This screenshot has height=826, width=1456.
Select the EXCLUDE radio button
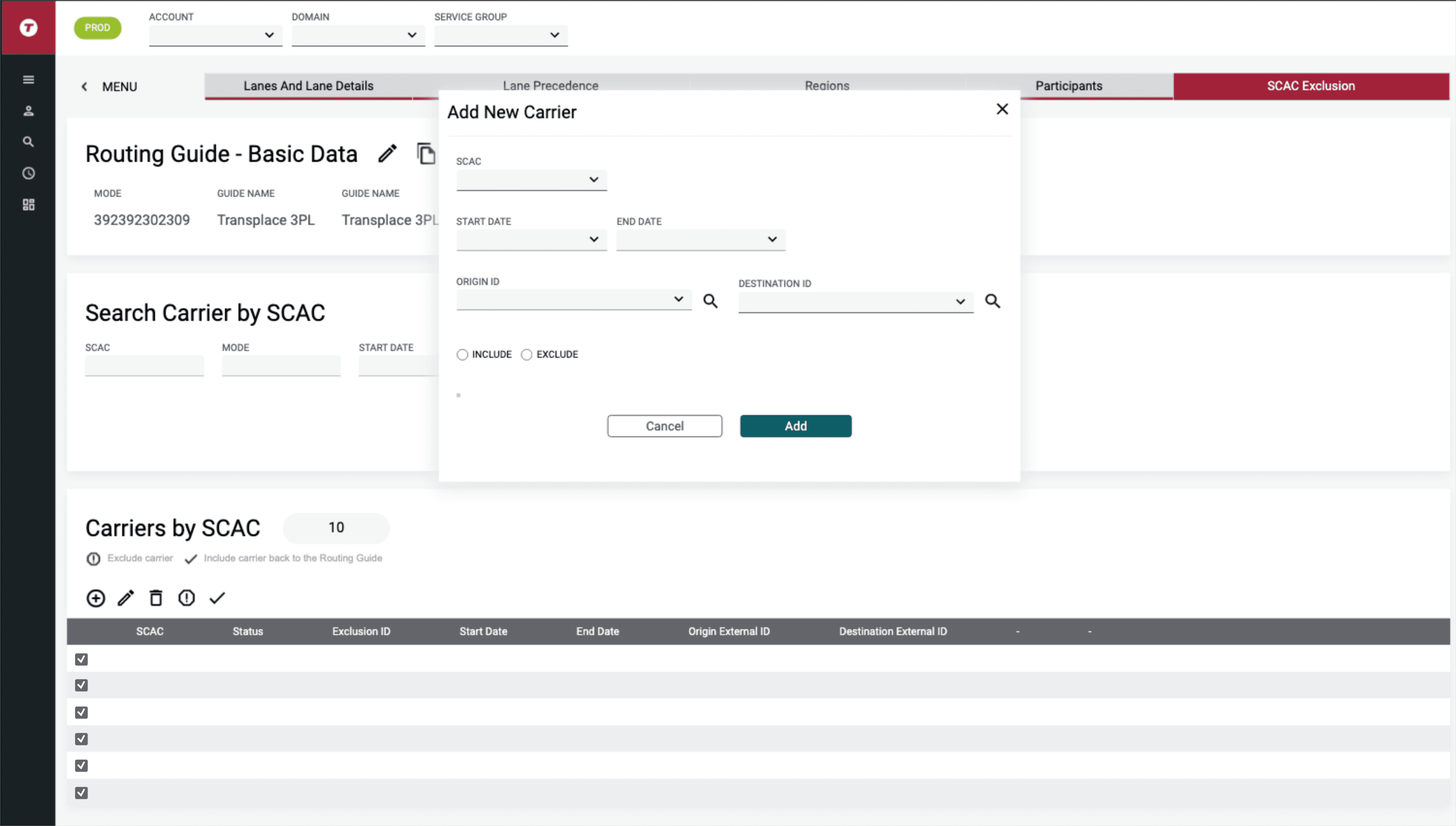[x=526, y=355]
